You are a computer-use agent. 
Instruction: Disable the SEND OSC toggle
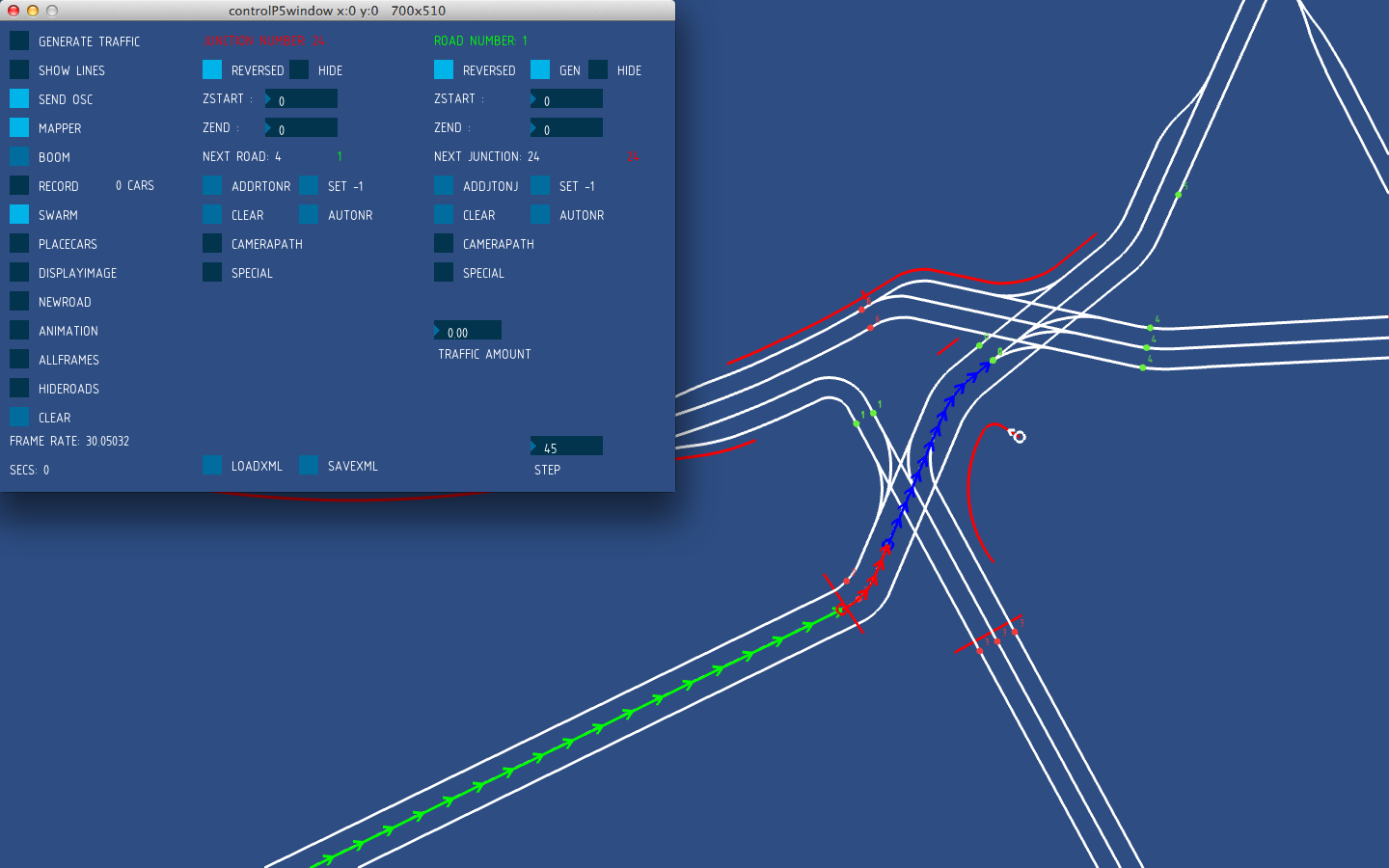(x=19, y=98)
